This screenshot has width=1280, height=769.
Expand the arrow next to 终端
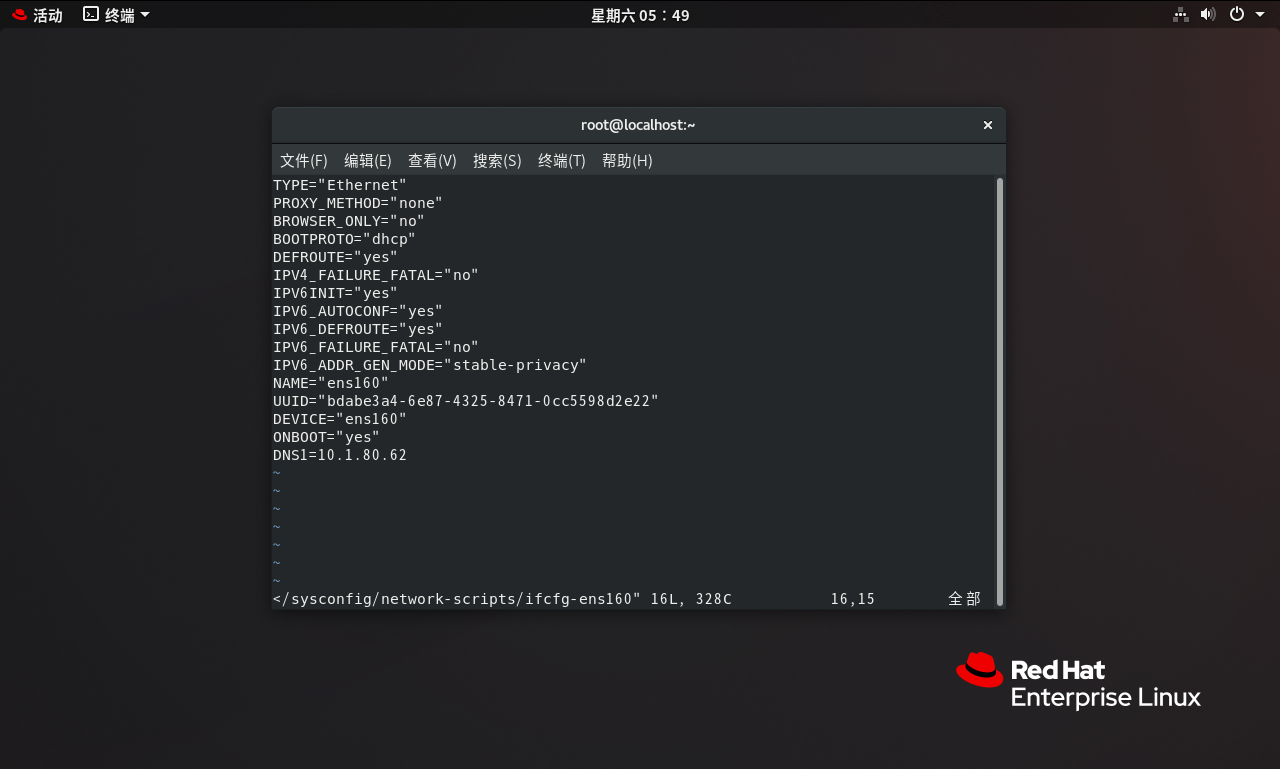click(x=145, y=15)
